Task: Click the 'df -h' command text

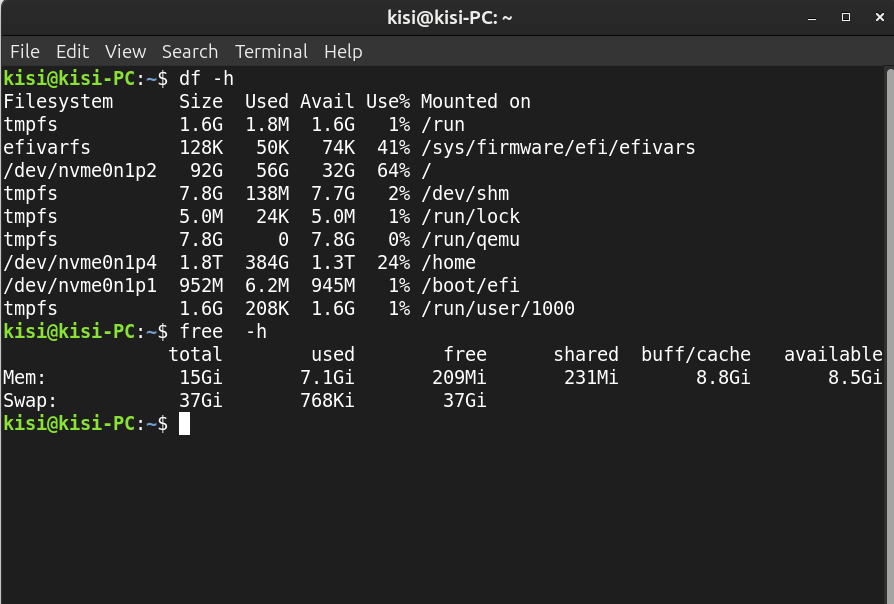Action: [x=206, y=79]
